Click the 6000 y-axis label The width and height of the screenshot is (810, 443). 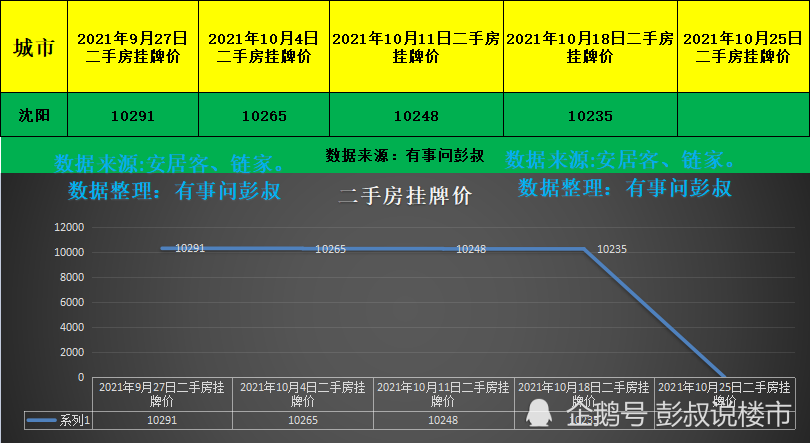pos(72,303)
